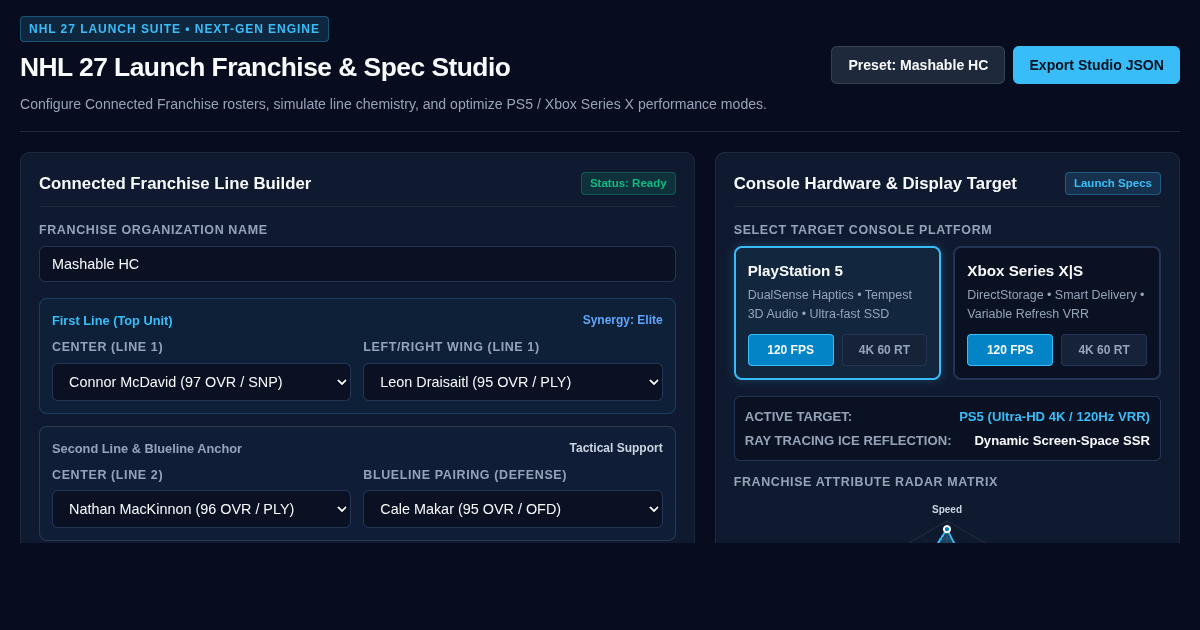Open the Center (Line 2) Nathan MacKinnon dropdown

(x=201, y=509)
